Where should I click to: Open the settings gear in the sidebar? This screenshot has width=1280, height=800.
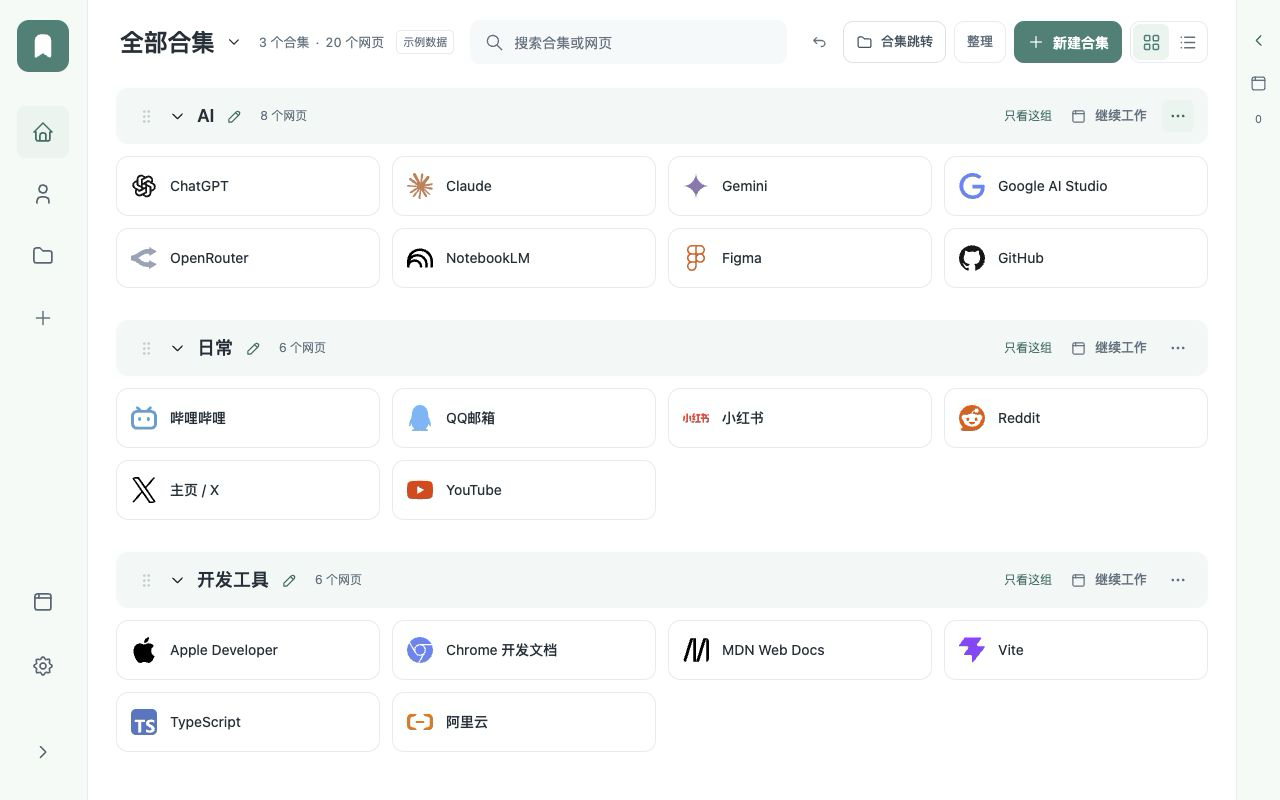(x=43, y=666)
